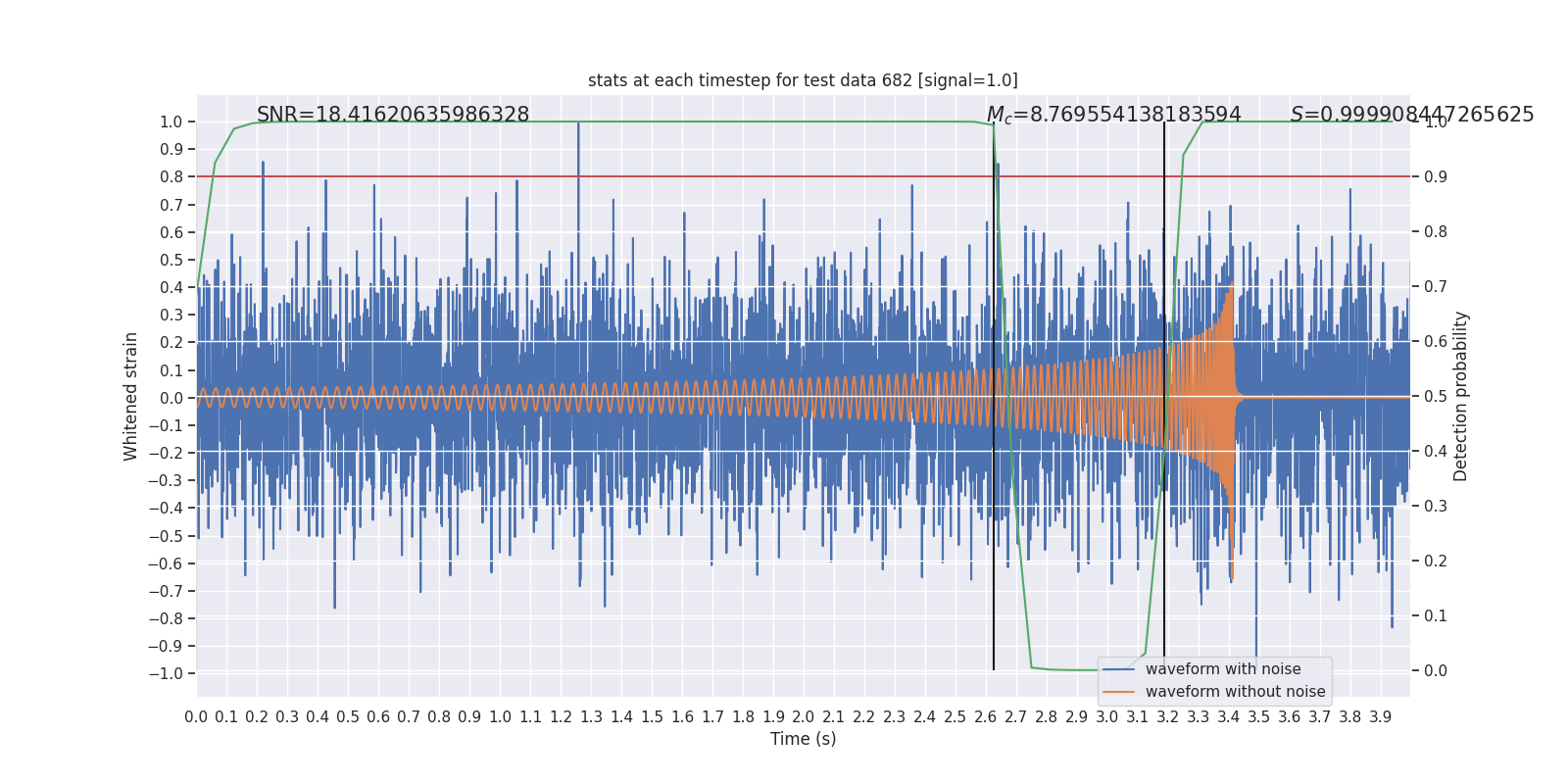
Task: Click the left y-axis tick label −1.0
Action: pyautogui.click(x=166, y=673)
